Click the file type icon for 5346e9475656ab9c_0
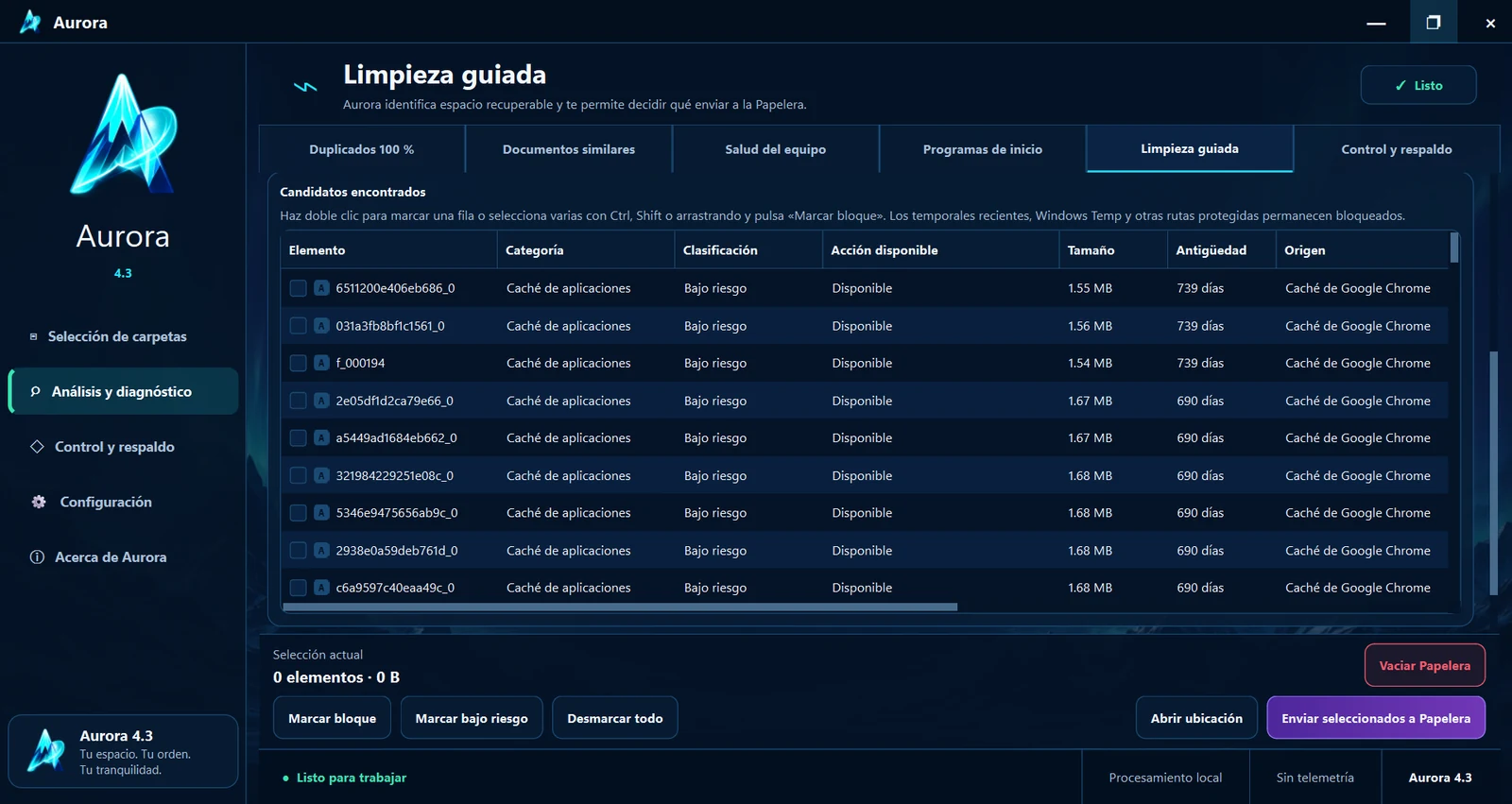Viewport: 1512px width, 804px height. click(321, 513)
